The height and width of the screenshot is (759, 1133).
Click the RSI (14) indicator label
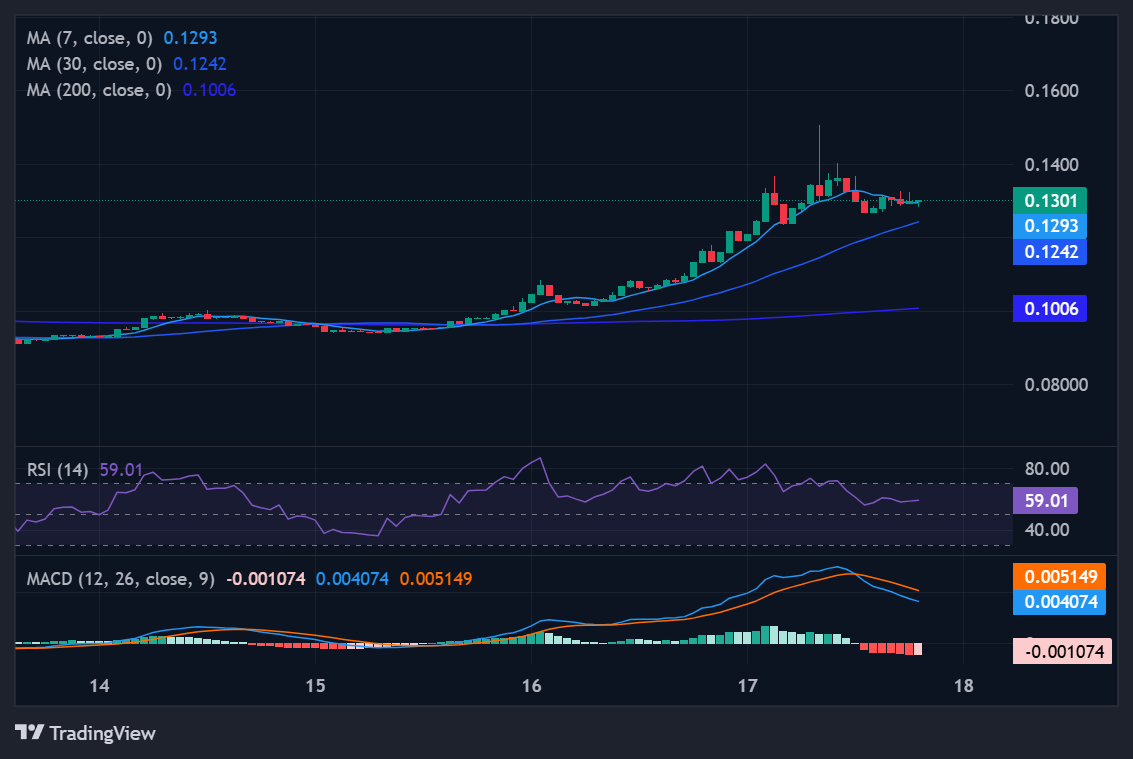click(x=58, y=469)
